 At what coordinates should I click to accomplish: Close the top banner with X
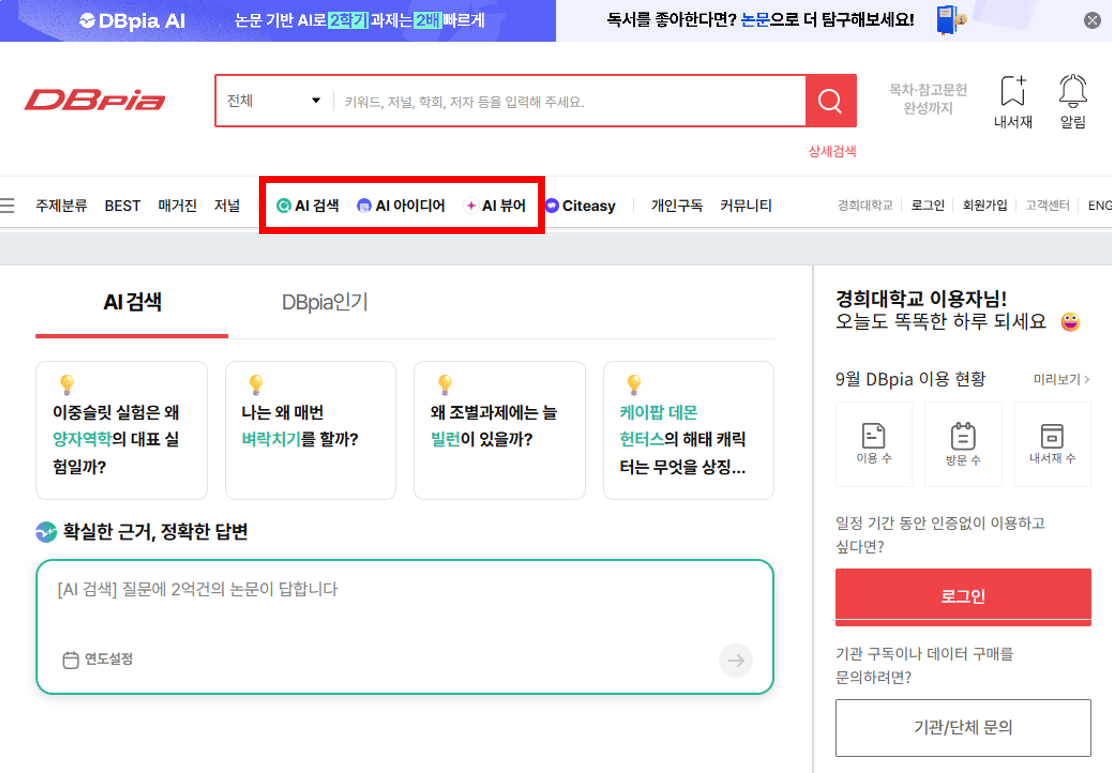1092,20
